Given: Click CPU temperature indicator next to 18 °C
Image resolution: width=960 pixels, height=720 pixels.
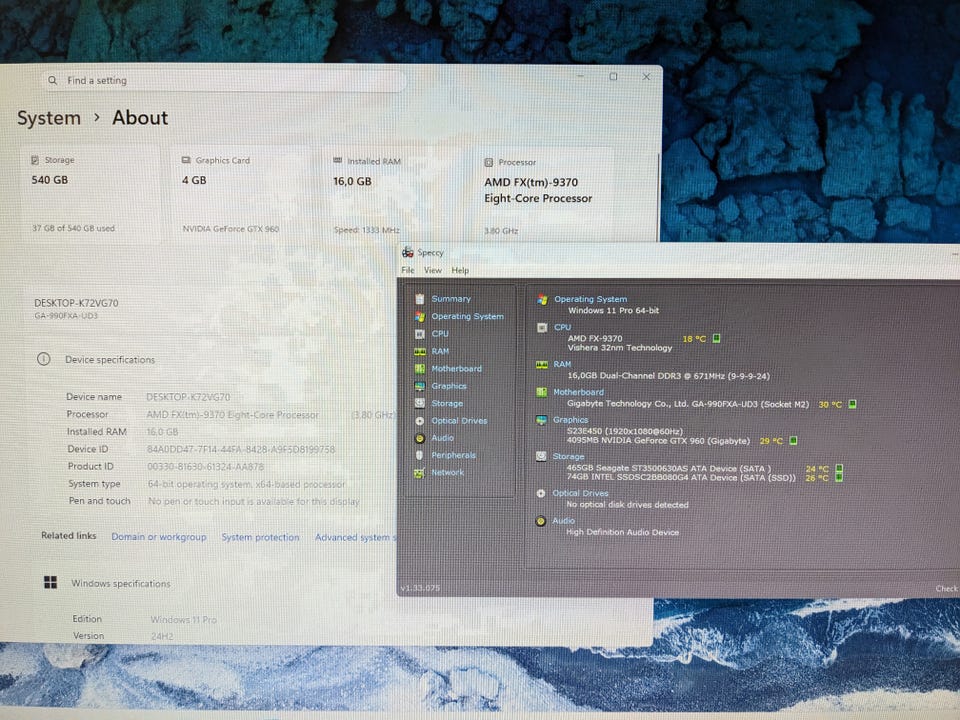Looking at the screenshot, I should (x=716, y=339).
